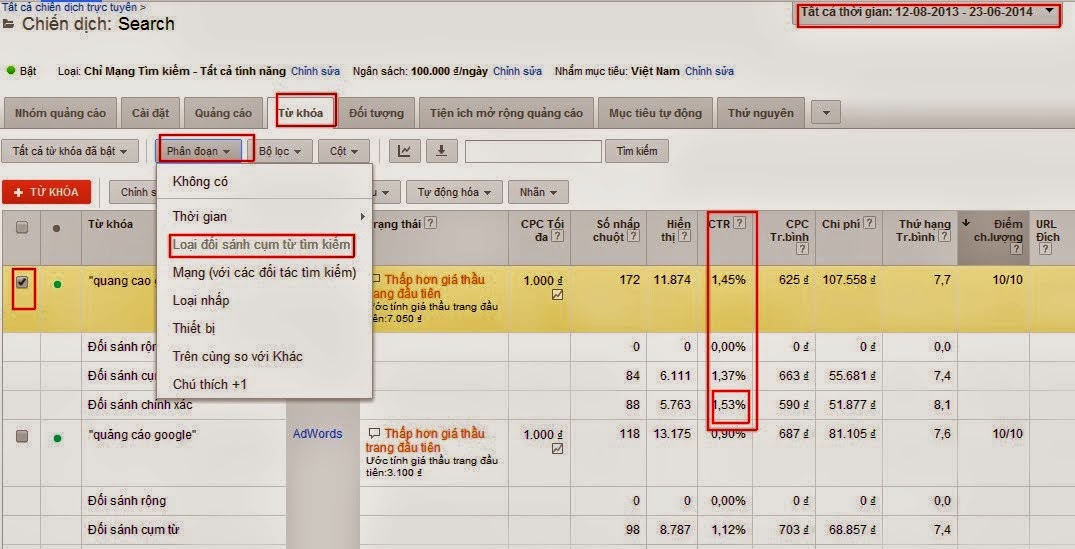Select Mạng (với các đối tác tìm kiếm)
Image resolution: width=1075 pixels, height=549 pixels.
coord(265,273)
